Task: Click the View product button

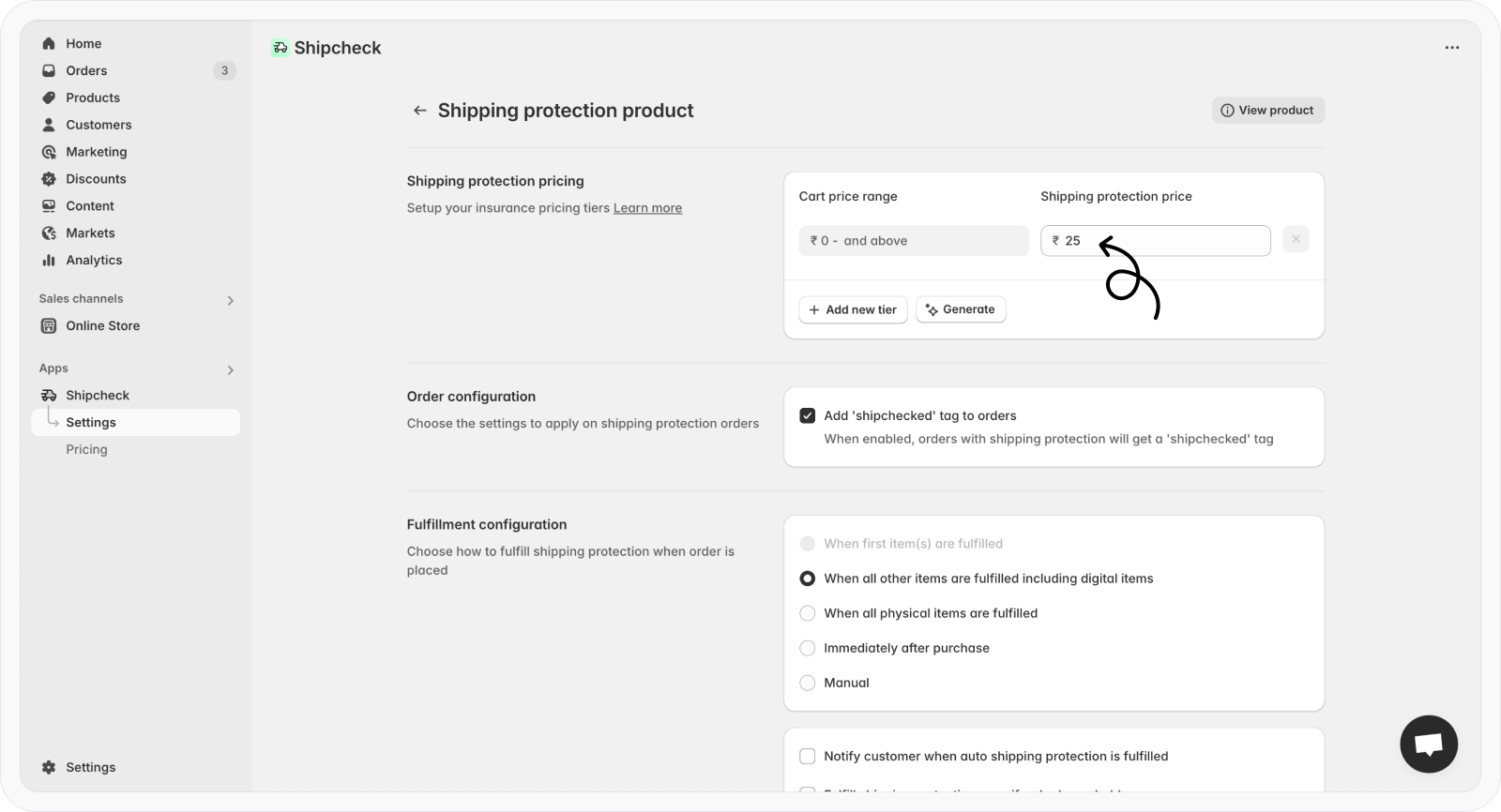Action: coord(1267,111)
